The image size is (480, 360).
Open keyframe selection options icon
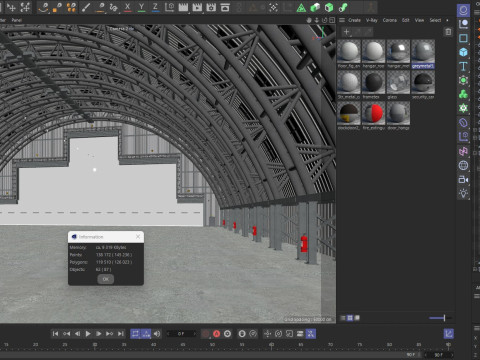point(228,334)
